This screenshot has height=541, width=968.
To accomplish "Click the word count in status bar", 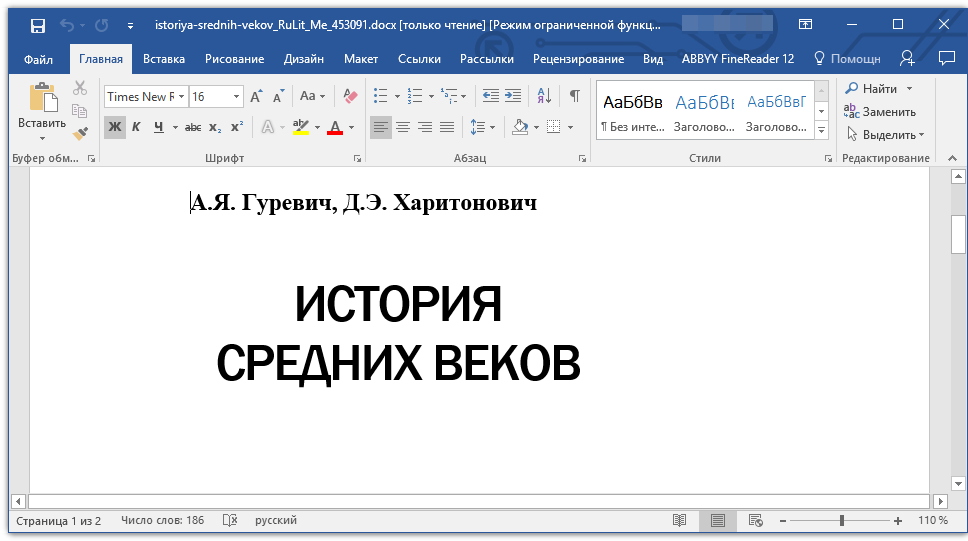I will [x=162, y=521].
